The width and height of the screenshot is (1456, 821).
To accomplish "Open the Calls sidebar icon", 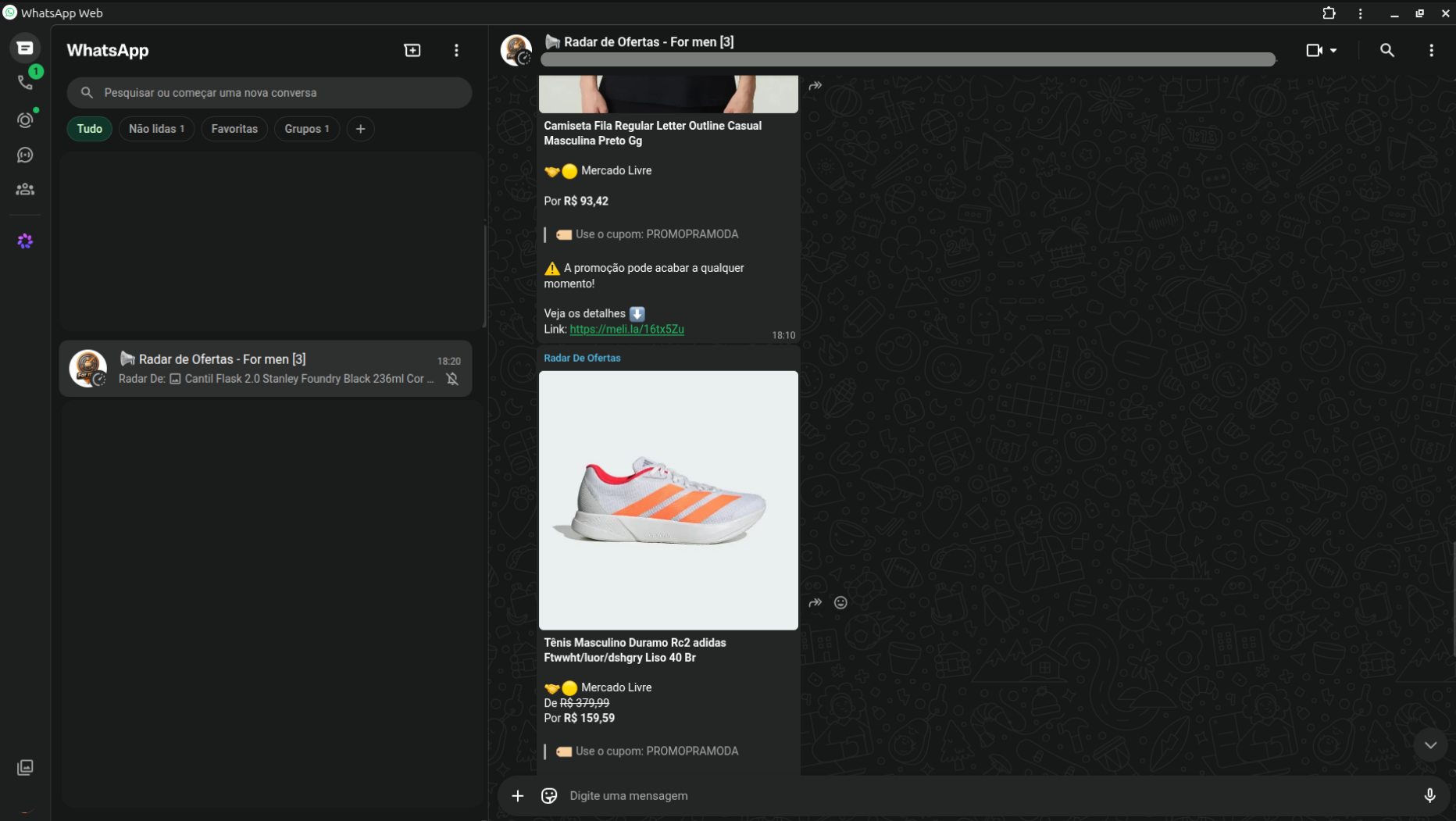I will coord(25,83).
